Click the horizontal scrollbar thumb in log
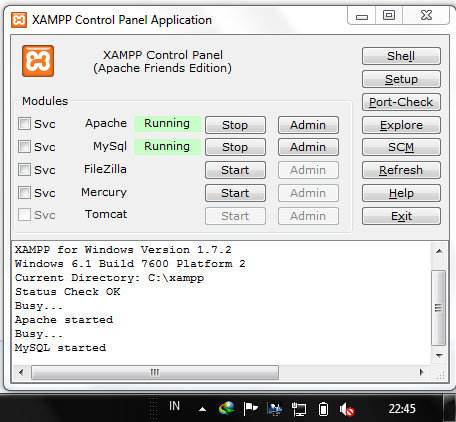 [155, 372]
